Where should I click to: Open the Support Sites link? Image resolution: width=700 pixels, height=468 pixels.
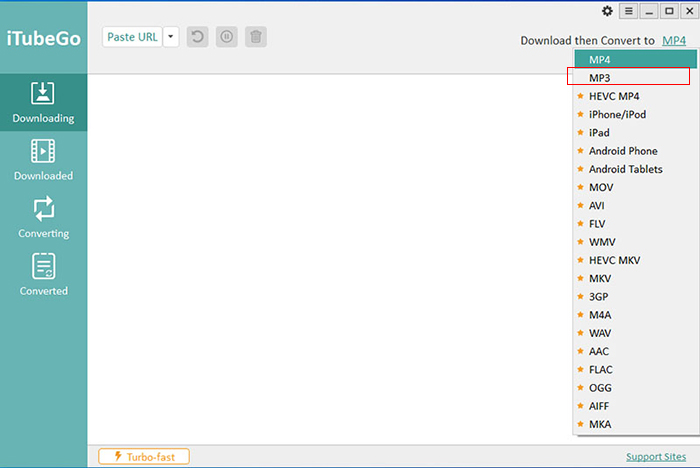[x=656, y=457]
